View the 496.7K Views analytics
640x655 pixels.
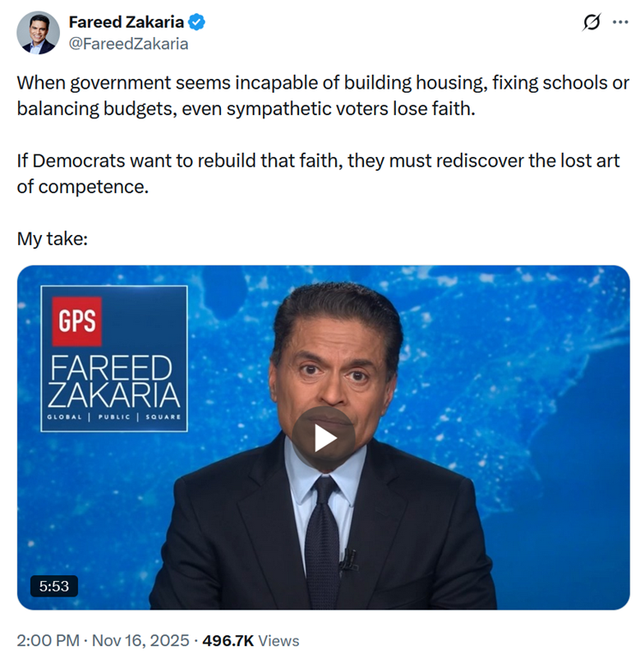(253, 640)
